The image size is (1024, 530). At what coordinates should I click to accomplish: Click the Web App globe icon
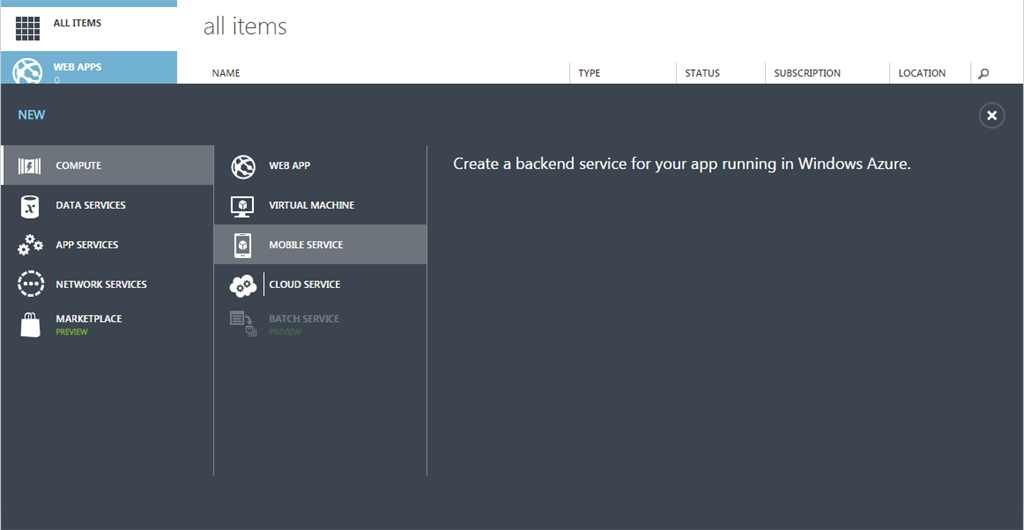point(244,166)
